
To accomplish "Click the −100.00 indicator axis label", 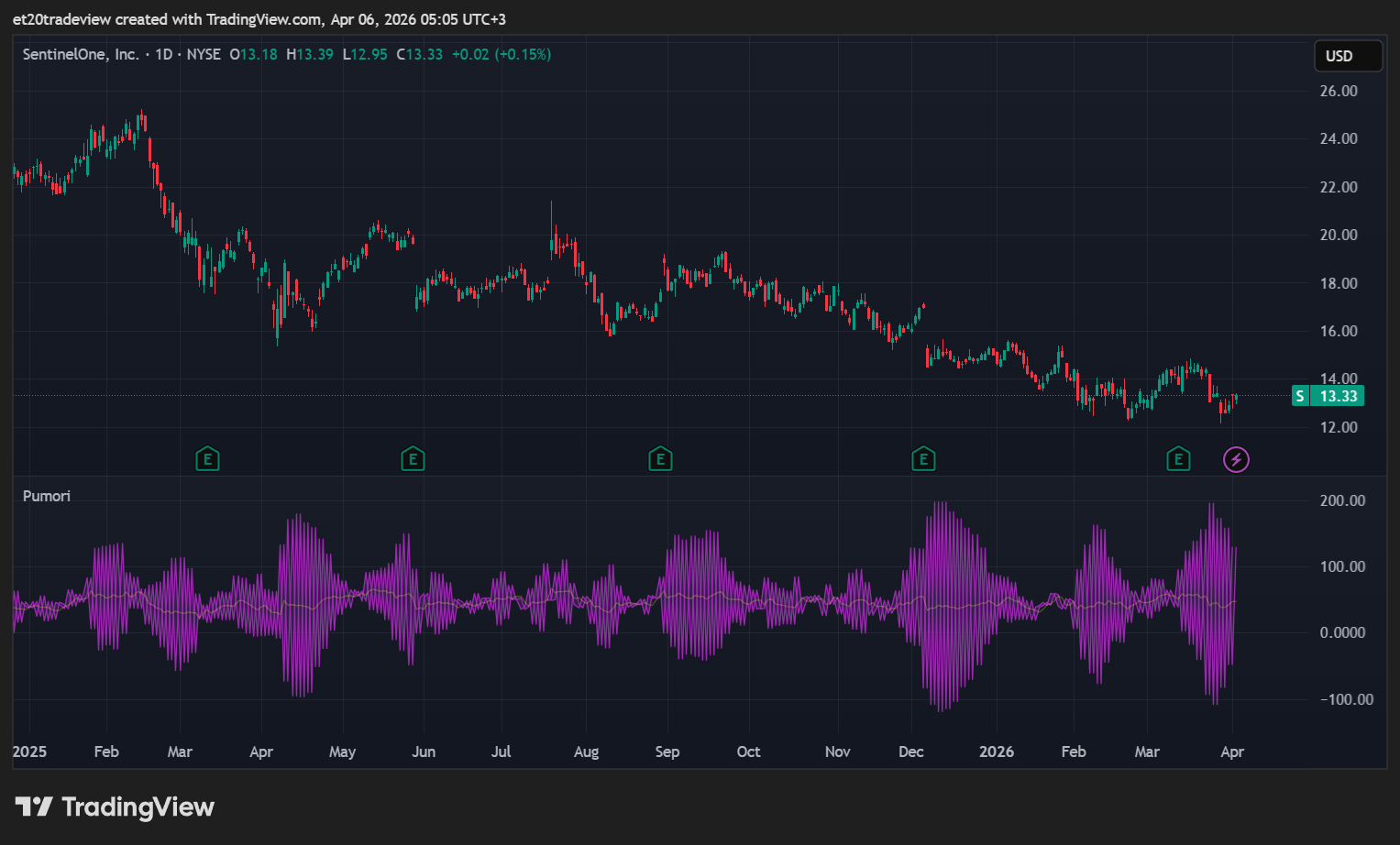I will (1346, 699).
